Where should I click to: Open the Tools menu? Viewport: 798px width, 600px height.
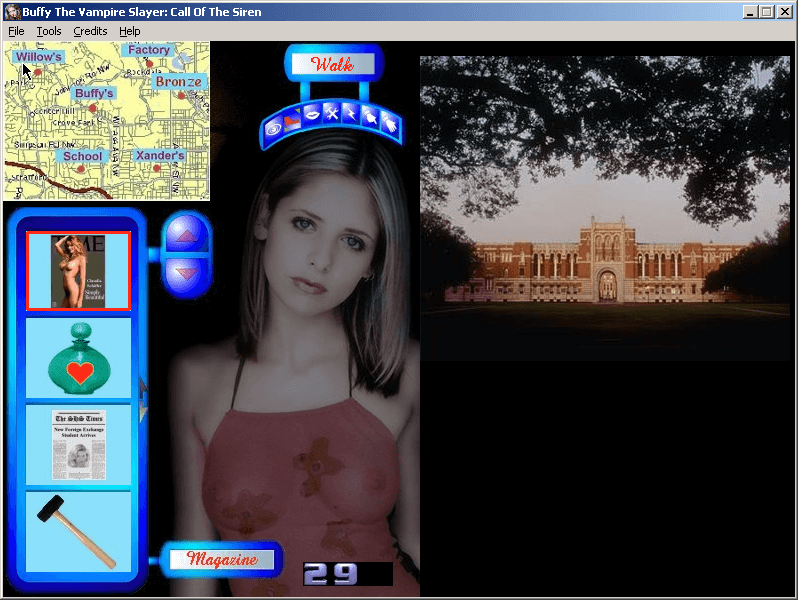point(49,32)
